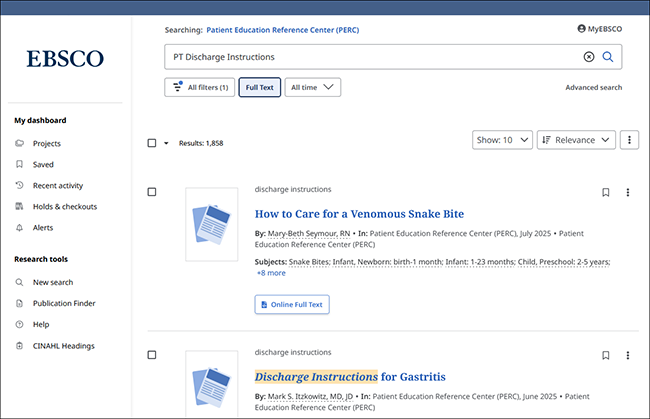
Task: Bookmark the Venomous Snake Bite result
Action: pos(606,192)
